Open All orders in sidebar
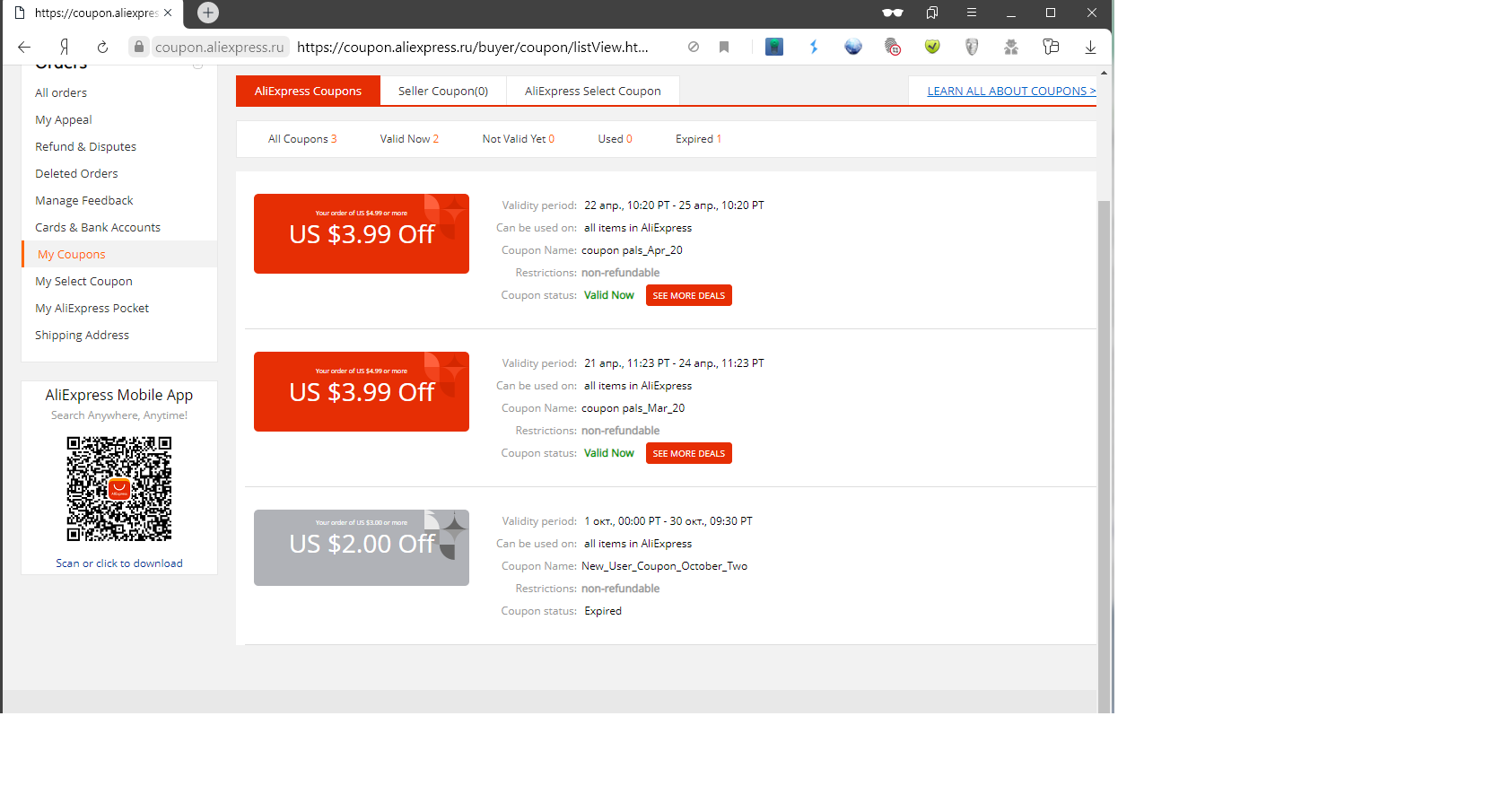The image size is (1502, 812). coord(61,92)
